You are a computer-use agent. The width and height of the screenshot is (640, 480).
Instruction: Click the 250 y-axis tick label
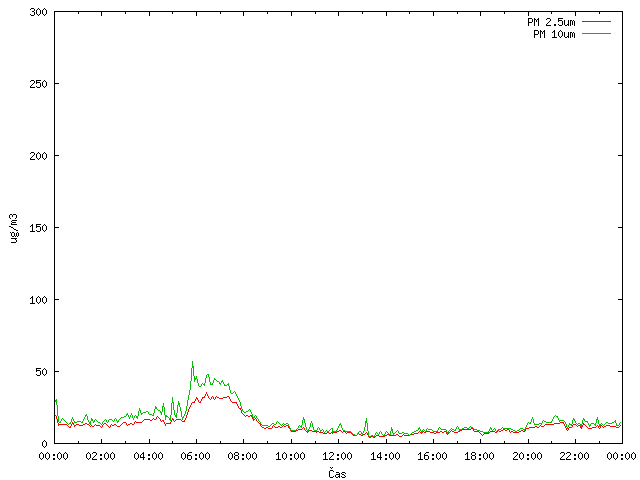pyautogui.click(x=38, y=84)
